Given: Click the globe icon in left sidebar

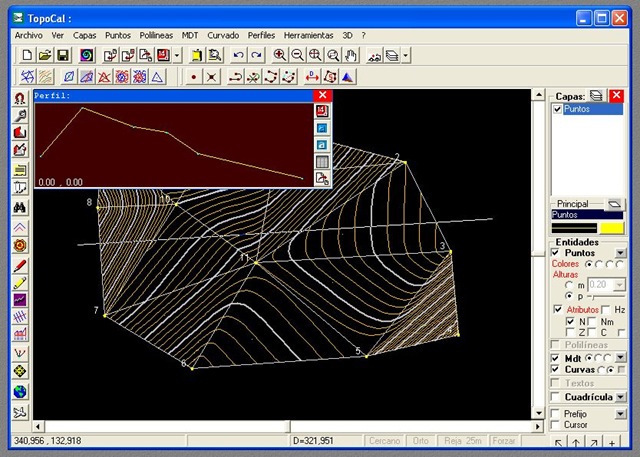Looking at the screenshot, I should pyautogui.click(x=20, y=391).
